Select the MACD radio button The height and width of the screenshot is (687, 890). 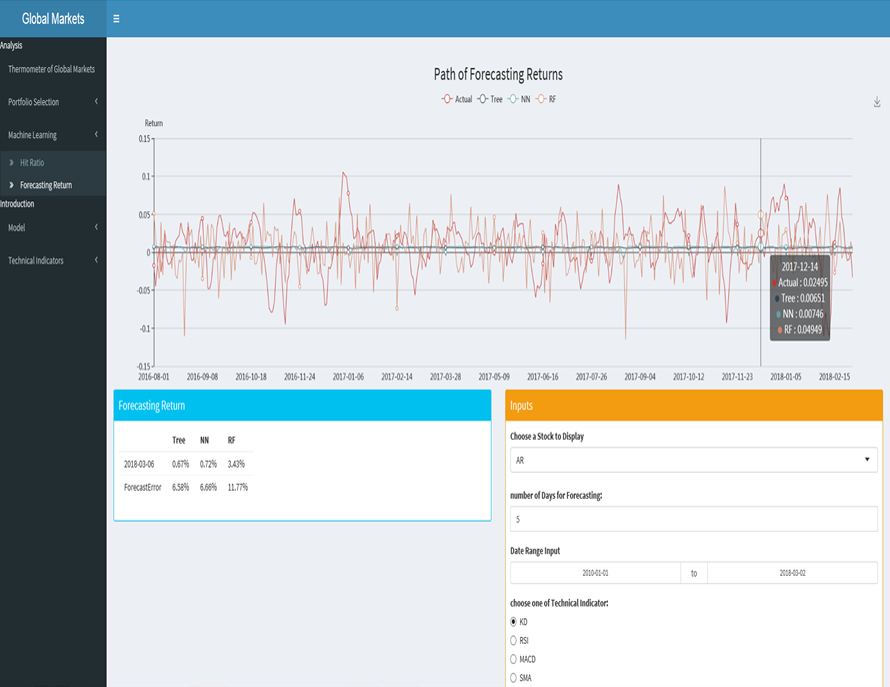(514, 659)
